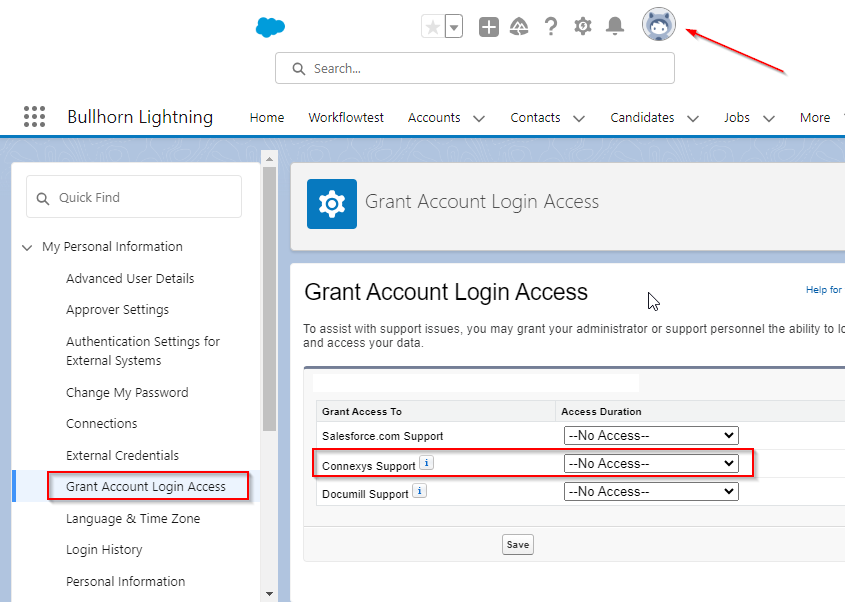
Task: Open Login History
Action: 104,550
